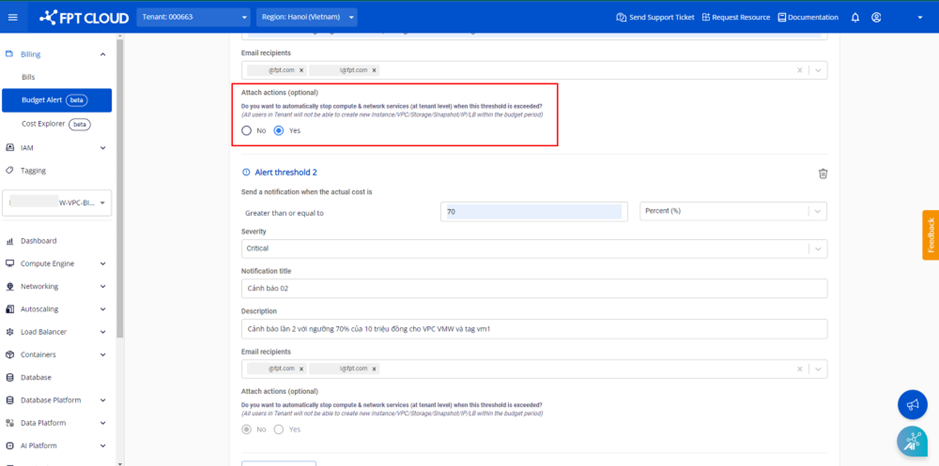Open the notifications bell icon
This screenshot has width=939, height=466.
click(x=855, y=17)
